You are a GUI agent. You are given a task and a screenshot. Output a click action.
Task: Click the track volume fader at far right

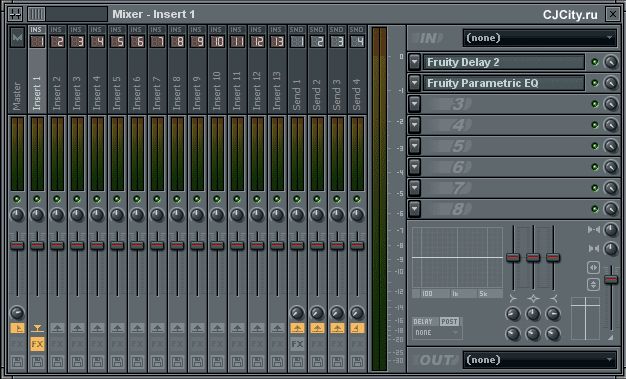(611, 279)
